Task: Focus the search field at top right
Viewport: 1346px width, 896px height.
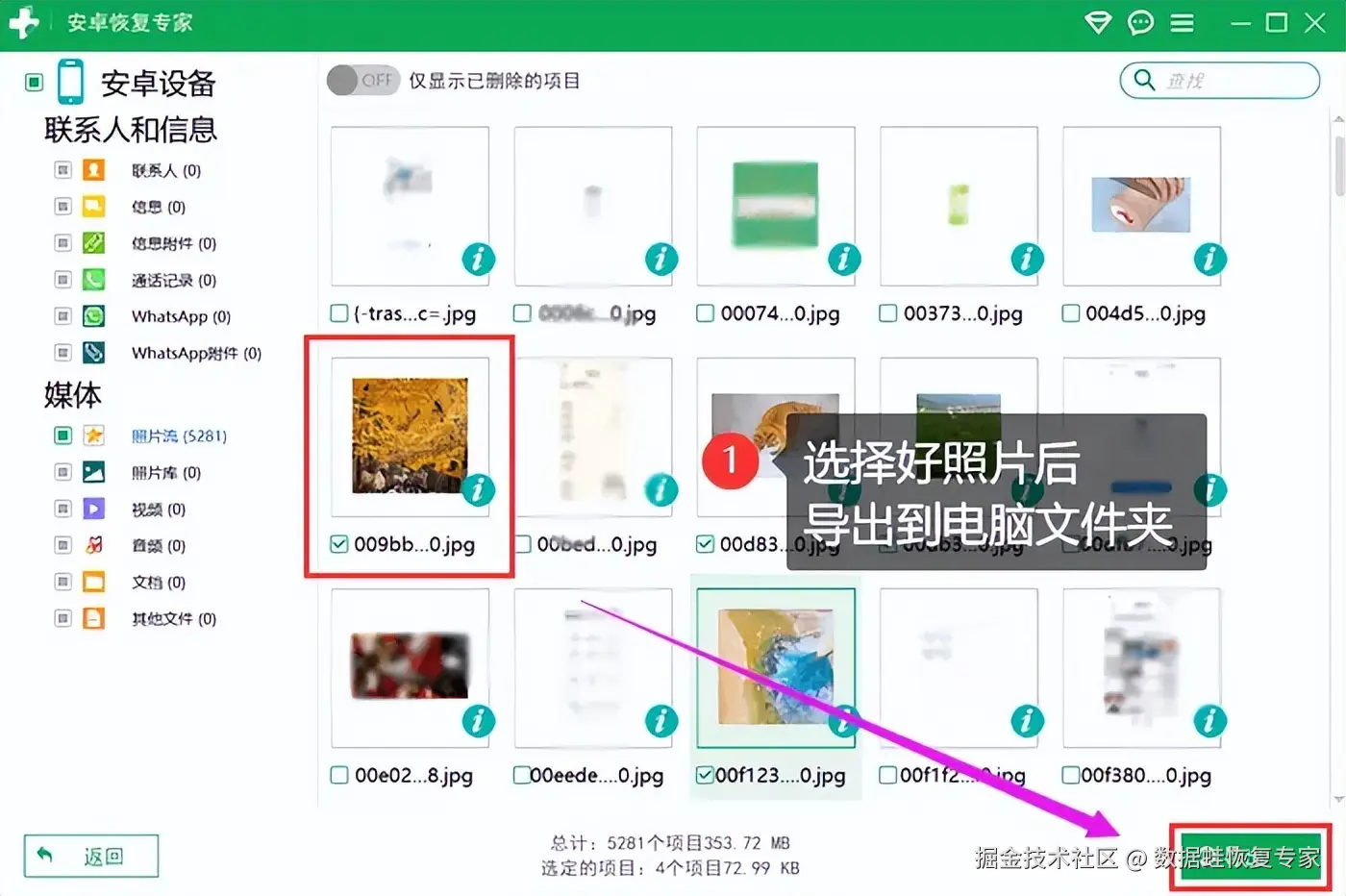Action: [1220, 81]
